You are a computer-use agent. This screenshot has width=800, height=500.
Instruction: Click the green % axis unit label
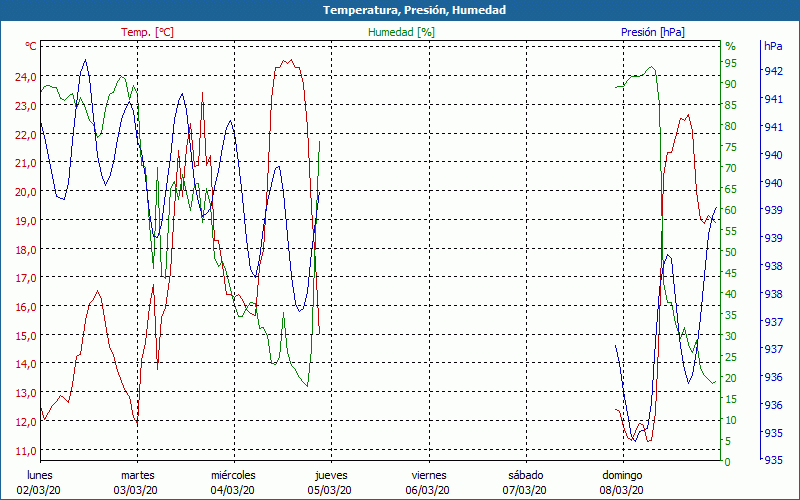click(731, 46)
